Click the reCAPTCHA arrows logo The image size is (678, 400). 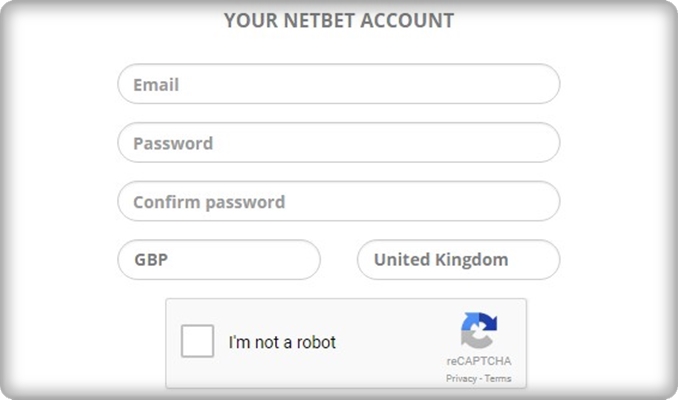[479, 330]
